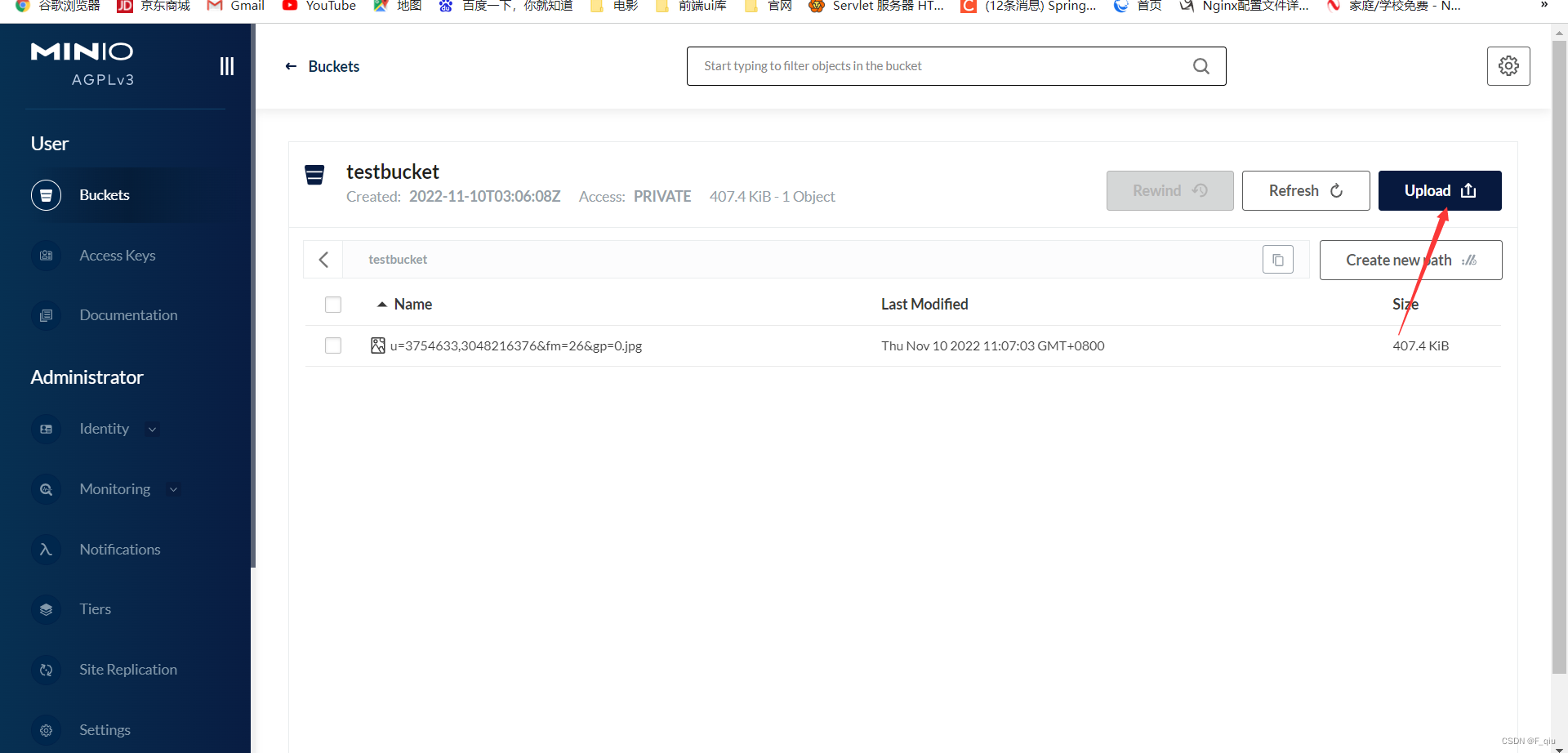Select the Buckets sidebar icon
Viewport: 1568px width, 753px height.
click(x=46, y=194)
